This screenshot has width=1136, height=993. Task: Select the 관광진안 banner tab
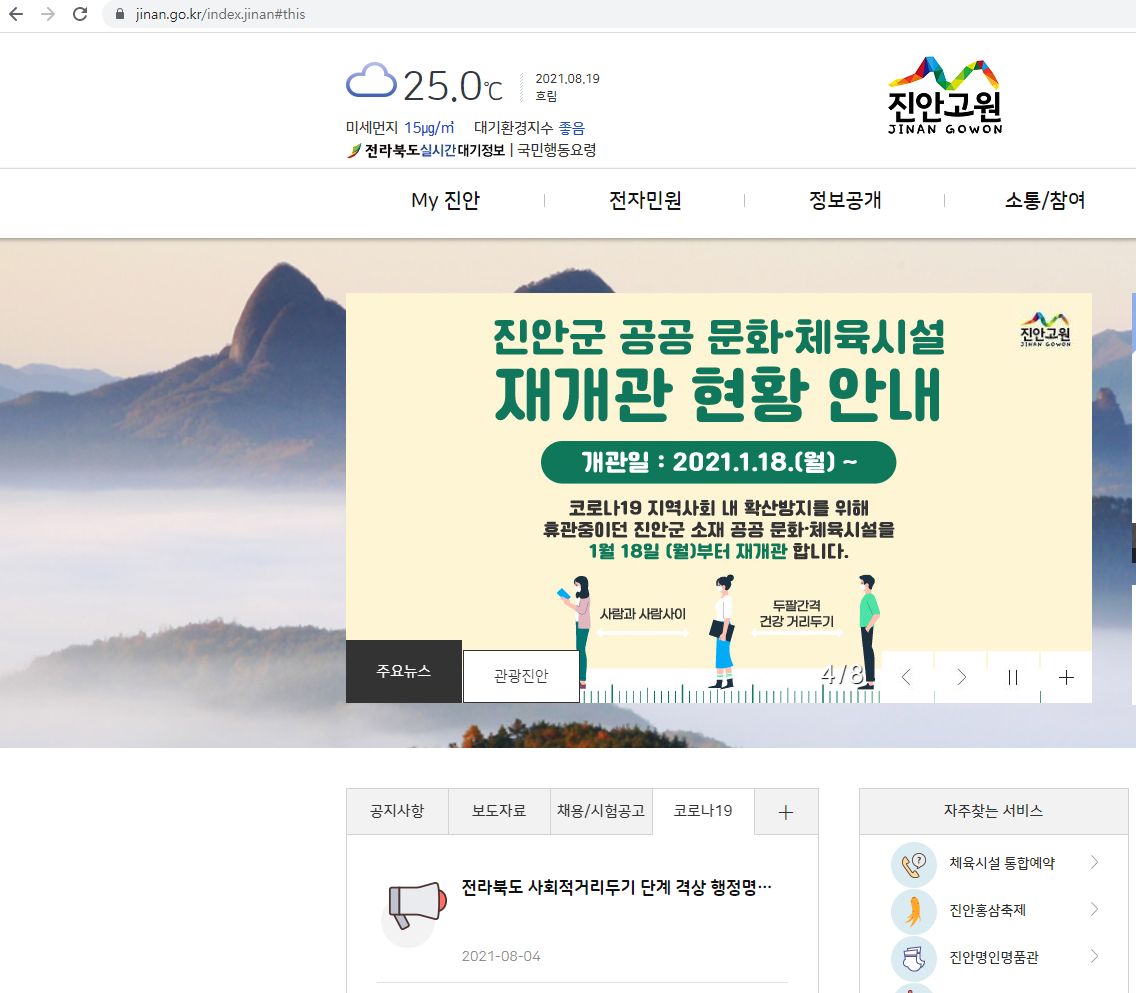coord(521,676)
